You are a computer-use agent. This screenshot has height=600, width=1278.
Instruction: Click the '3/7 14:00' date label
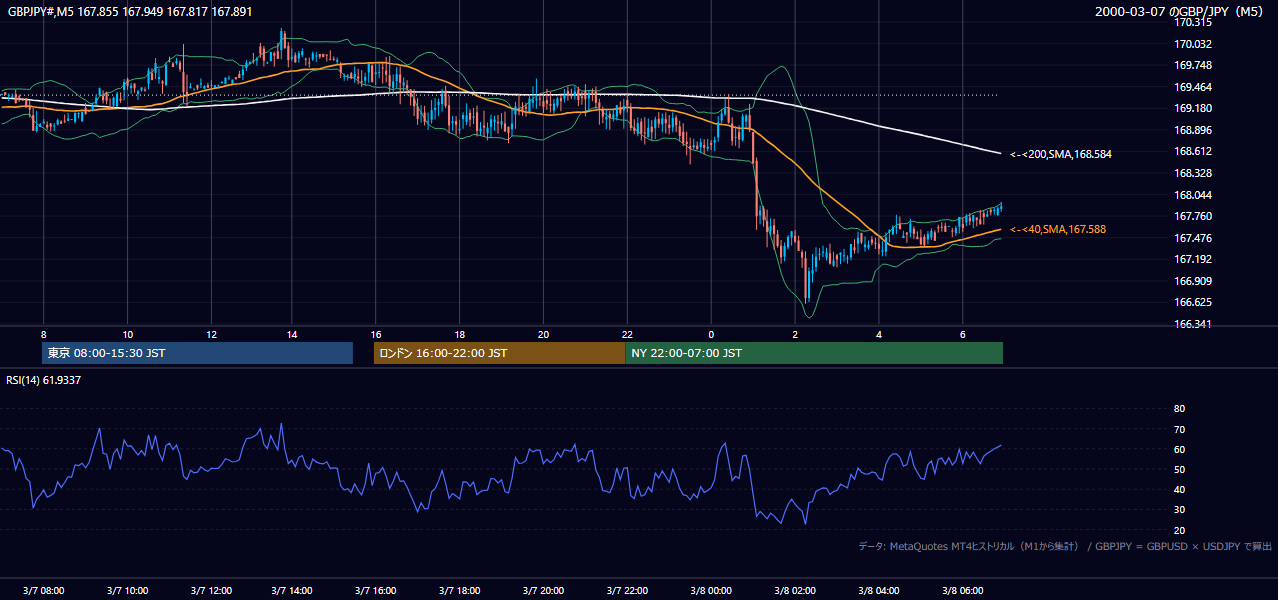293,591
